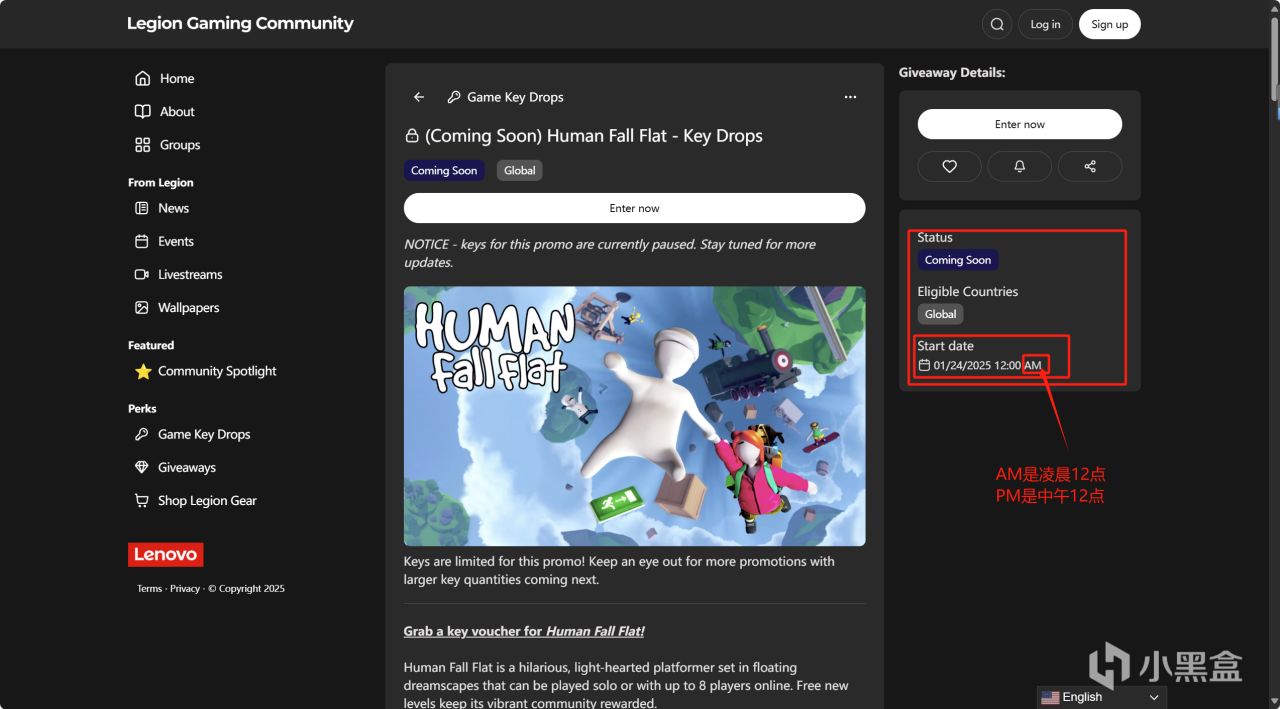The image size is (1280, 709).
Task: Go back using the arrow icon
Action: 419,97
